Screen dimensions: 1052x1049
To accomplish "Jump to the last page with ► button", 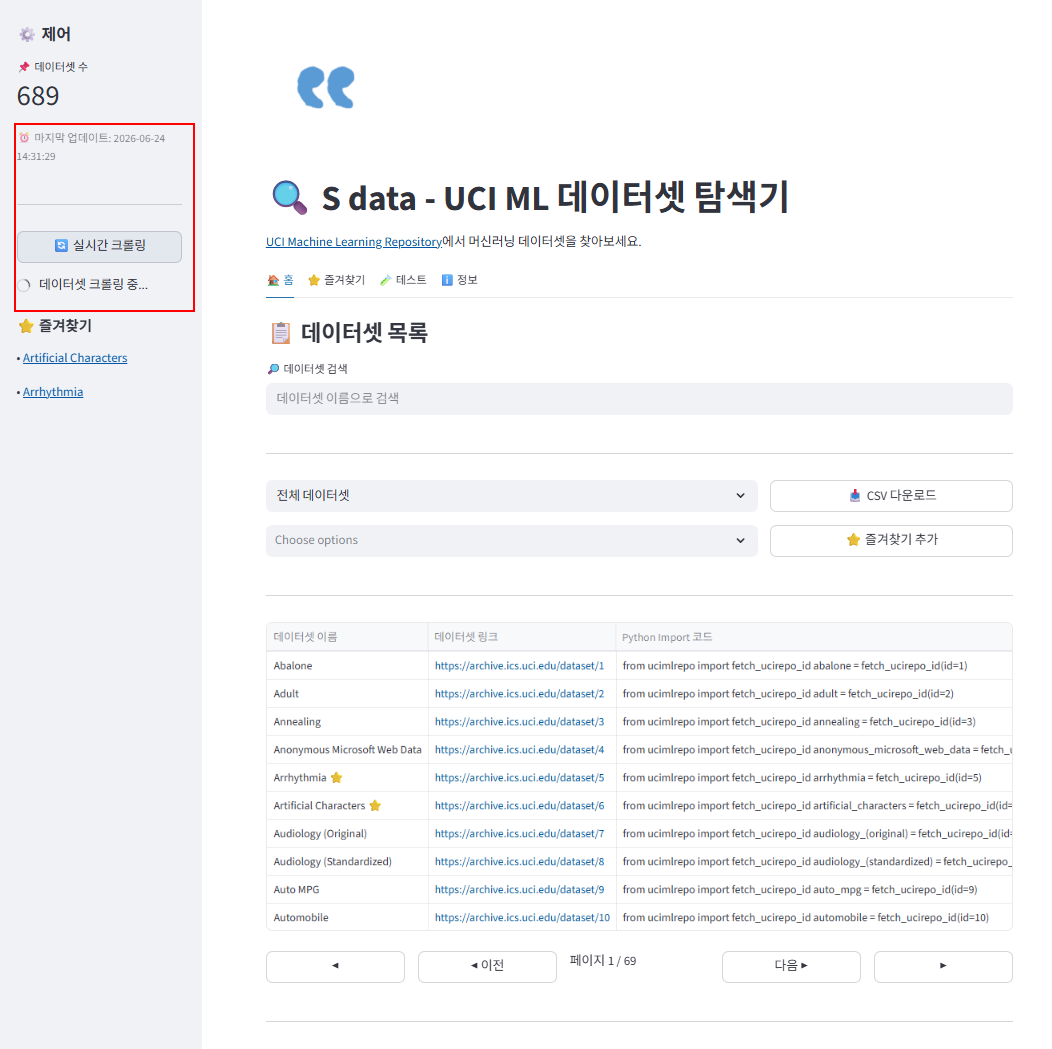I will [943, 967].
